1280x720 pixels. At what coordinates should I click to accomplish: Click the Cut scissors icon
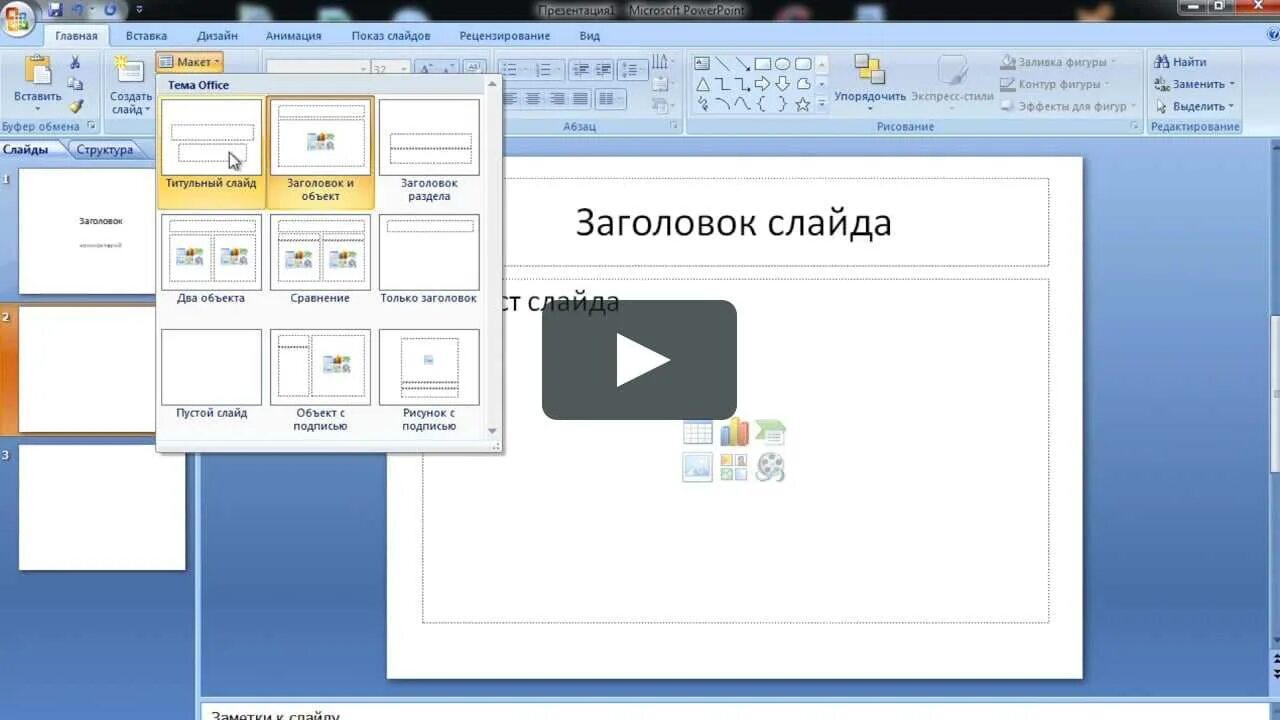point(75,62)
